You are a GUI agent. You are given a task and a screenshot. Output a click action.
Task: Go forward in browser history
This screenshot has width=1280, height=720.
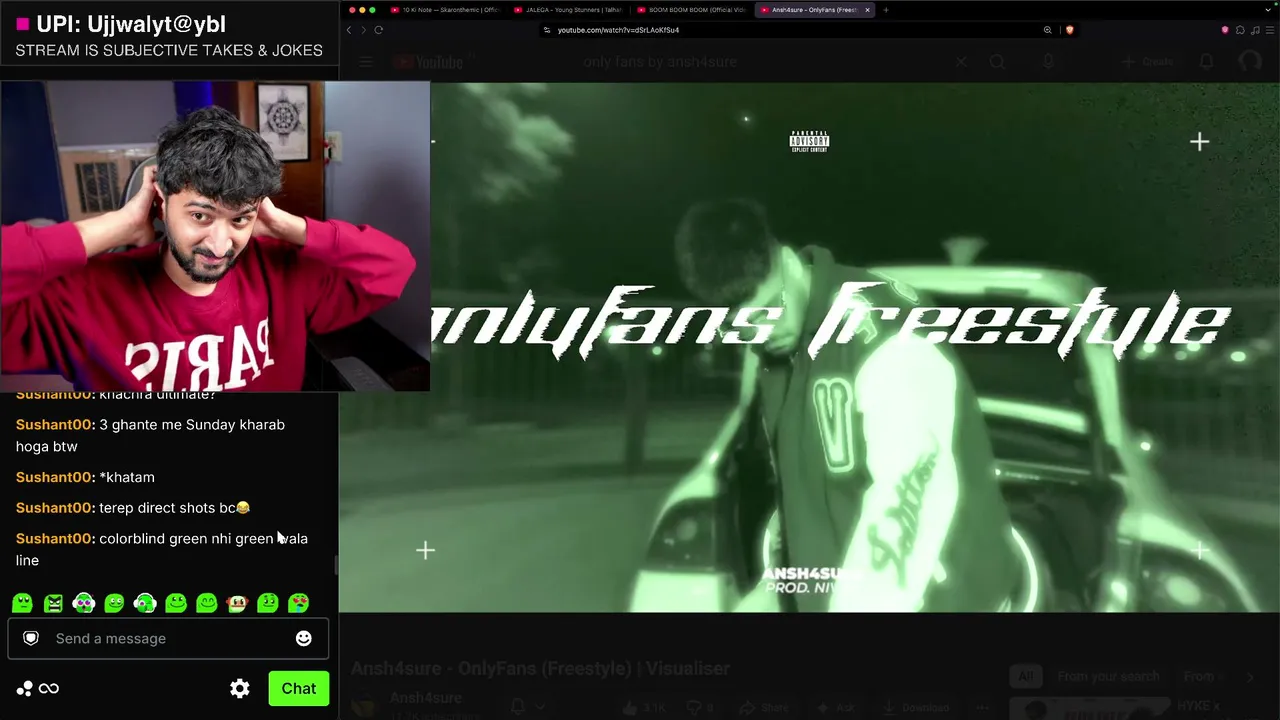tap(363, 30)
